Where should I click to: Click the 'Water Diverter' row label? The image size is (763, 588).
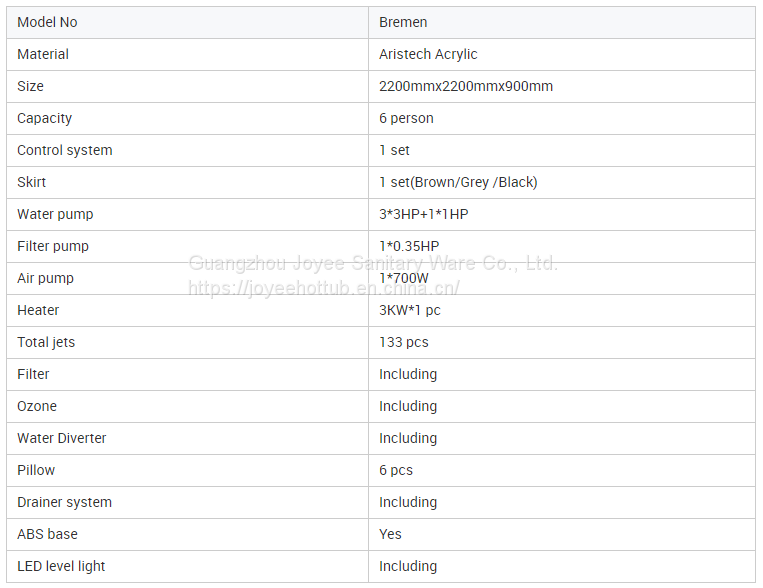[62, 438]
